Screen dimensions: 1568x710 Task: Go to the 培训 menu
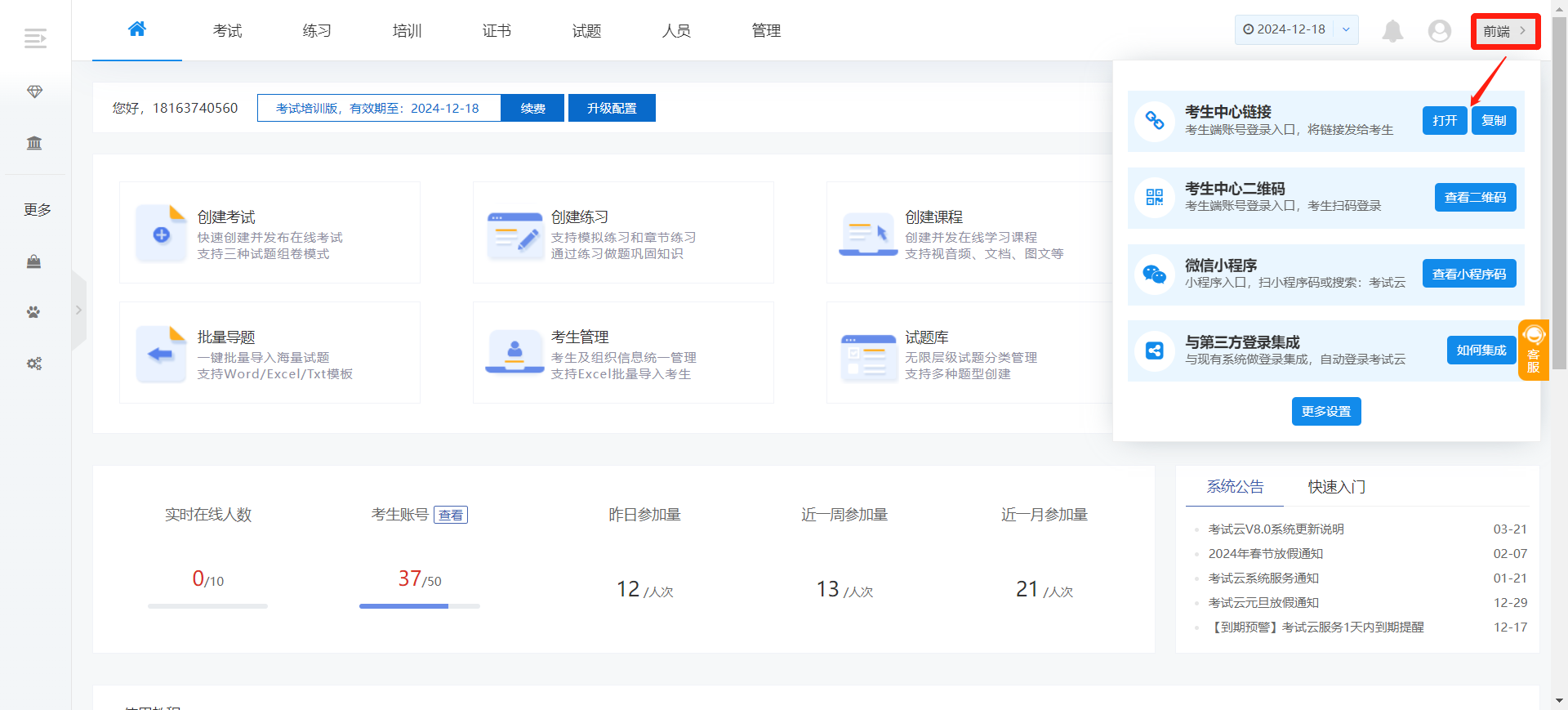[407, 31]
